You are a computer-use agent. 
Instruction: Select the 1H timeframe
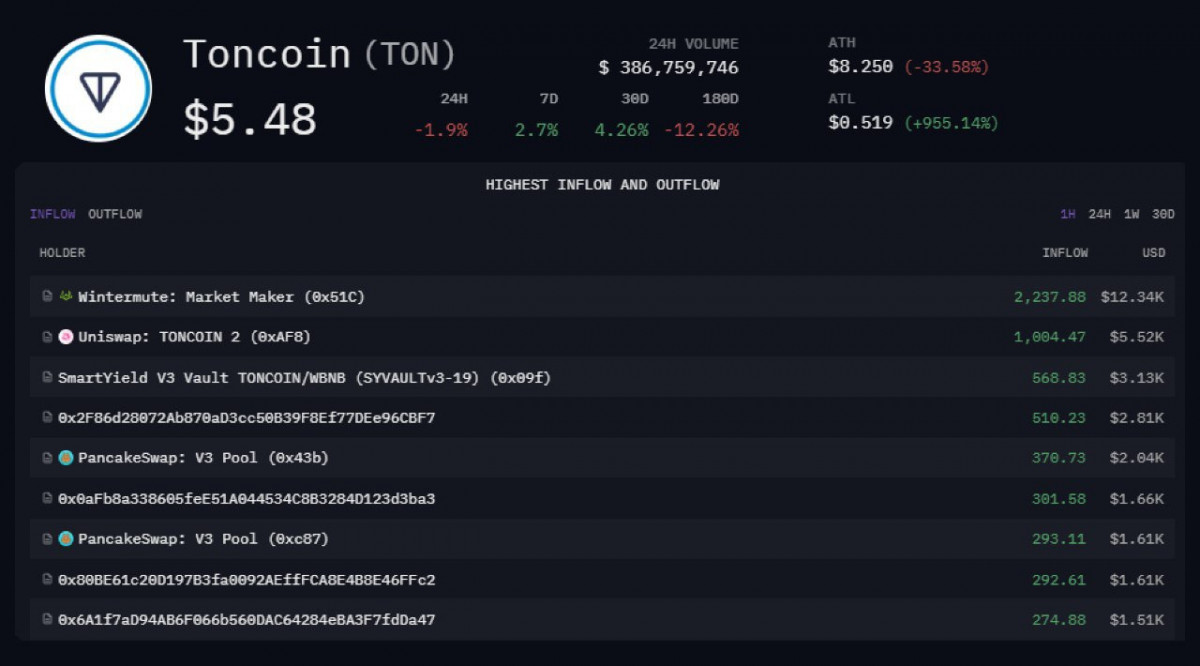1068,214
